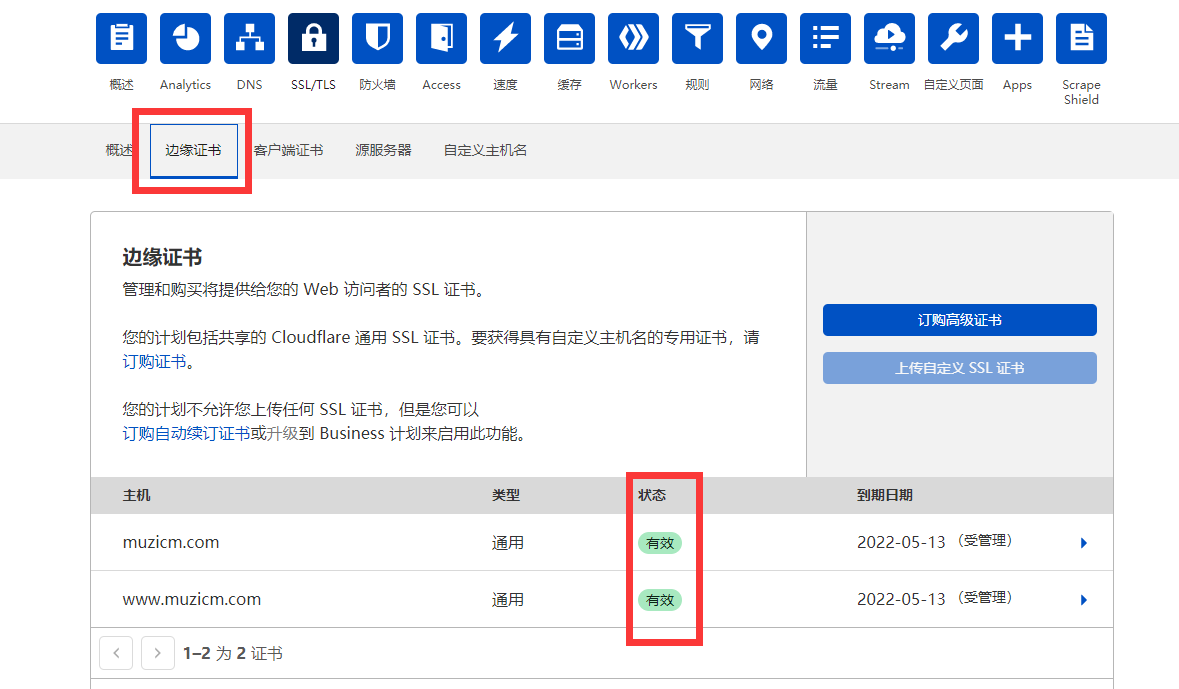Expand the muzicm.com certificate row arrow

click(1084, 543)
